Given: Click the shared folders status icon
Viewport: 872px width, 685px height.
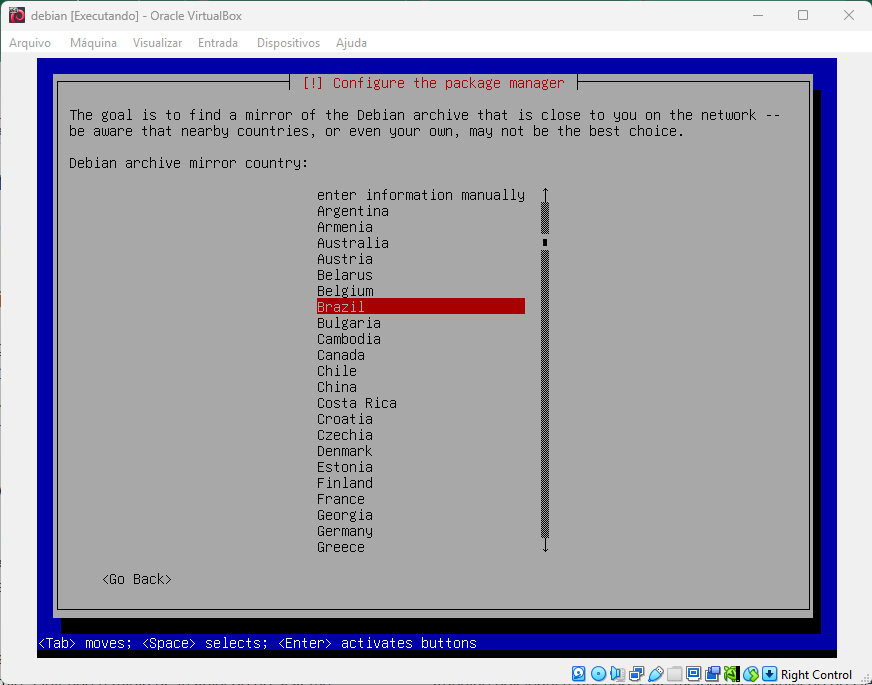Looking at the screenshot, I should pyautogui.click(x=675, y=674).
